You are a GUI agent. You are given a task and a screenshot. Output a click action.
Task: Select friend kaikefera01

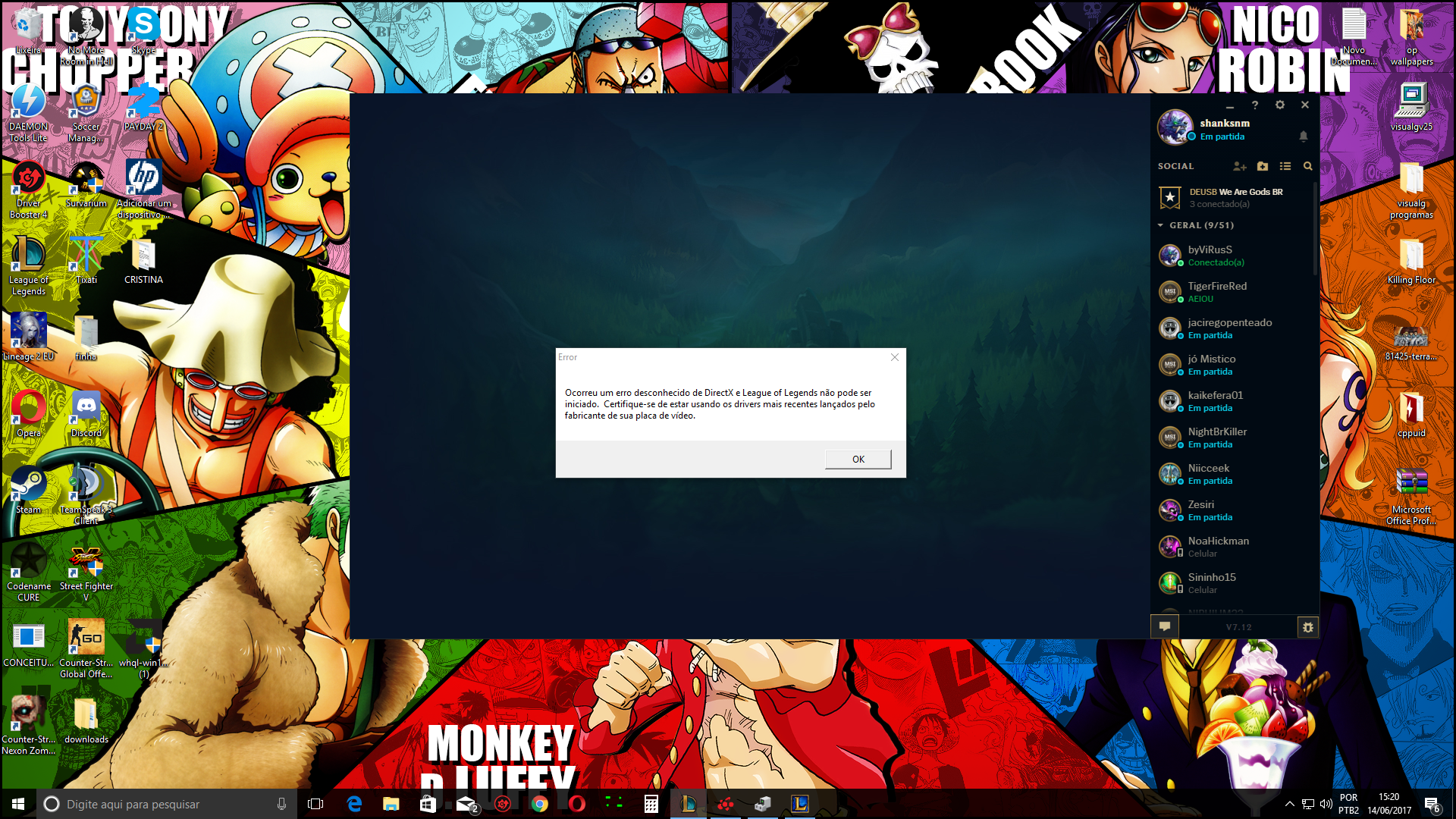coord(1232,401)
